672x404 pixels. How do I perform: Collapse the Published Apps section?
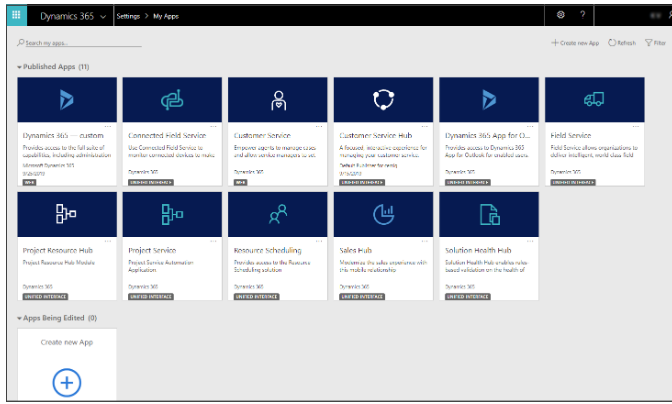coord(19,67)
